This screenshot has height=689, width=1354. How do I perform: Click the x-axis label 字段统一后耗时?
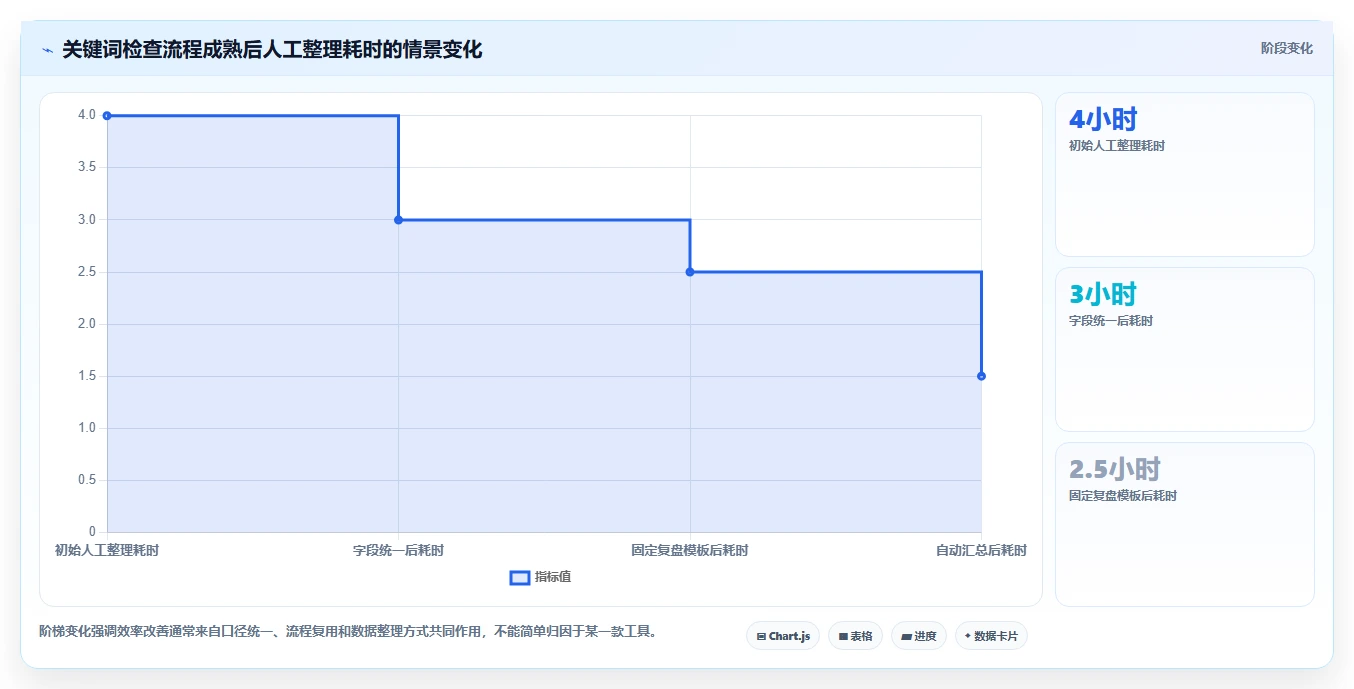click(398, 550)
